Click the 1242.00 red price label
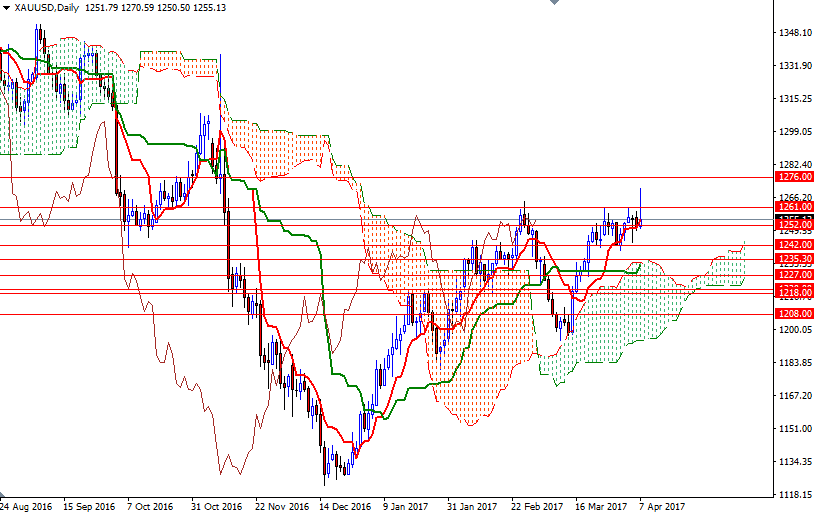 tap(794, 244)
